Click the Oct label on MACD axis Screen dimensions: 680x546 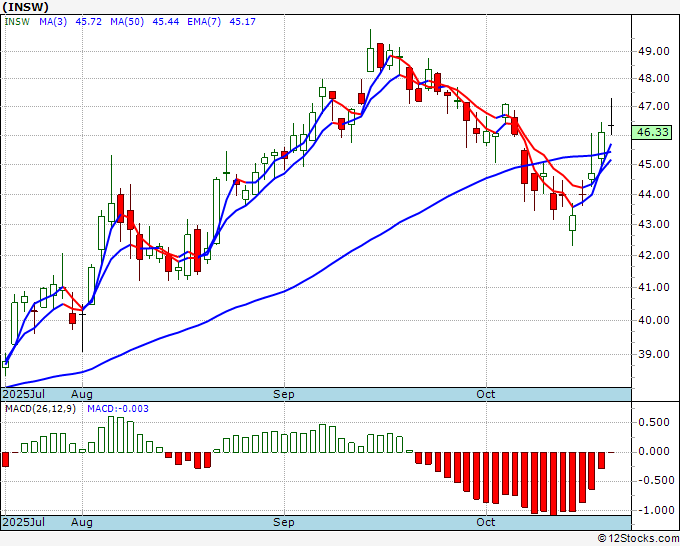click(x=486, y=522)
